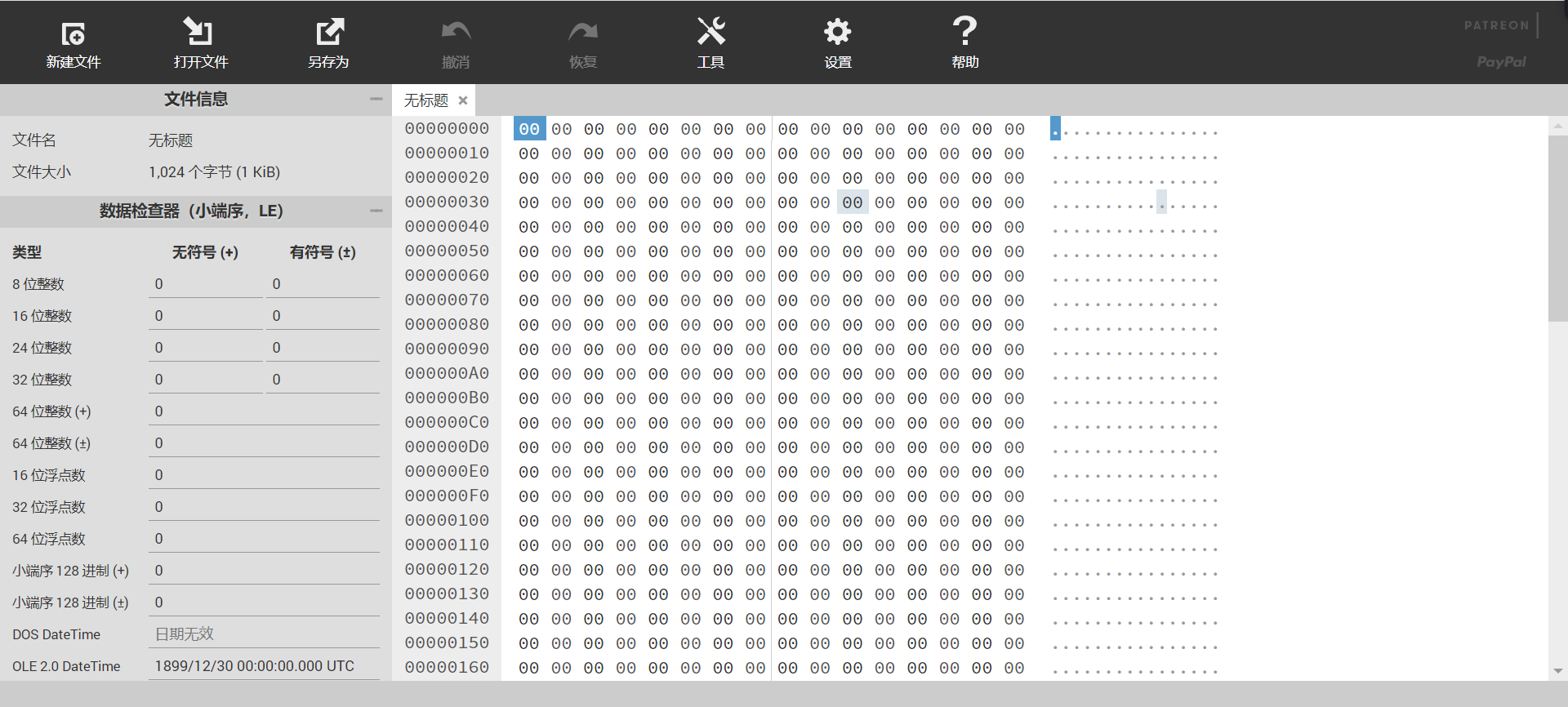Click the 恢复 (Redo) arrow icon
The height and width of the screenshot is (707, 1568).
(x=583, y=31)
